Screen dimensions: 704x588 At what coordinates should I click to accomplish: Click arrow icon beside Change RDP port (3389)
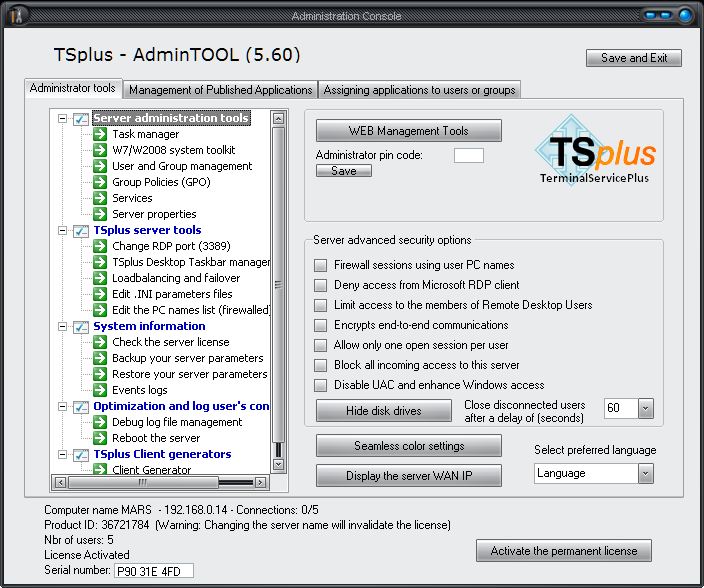(x=100, y=246)
